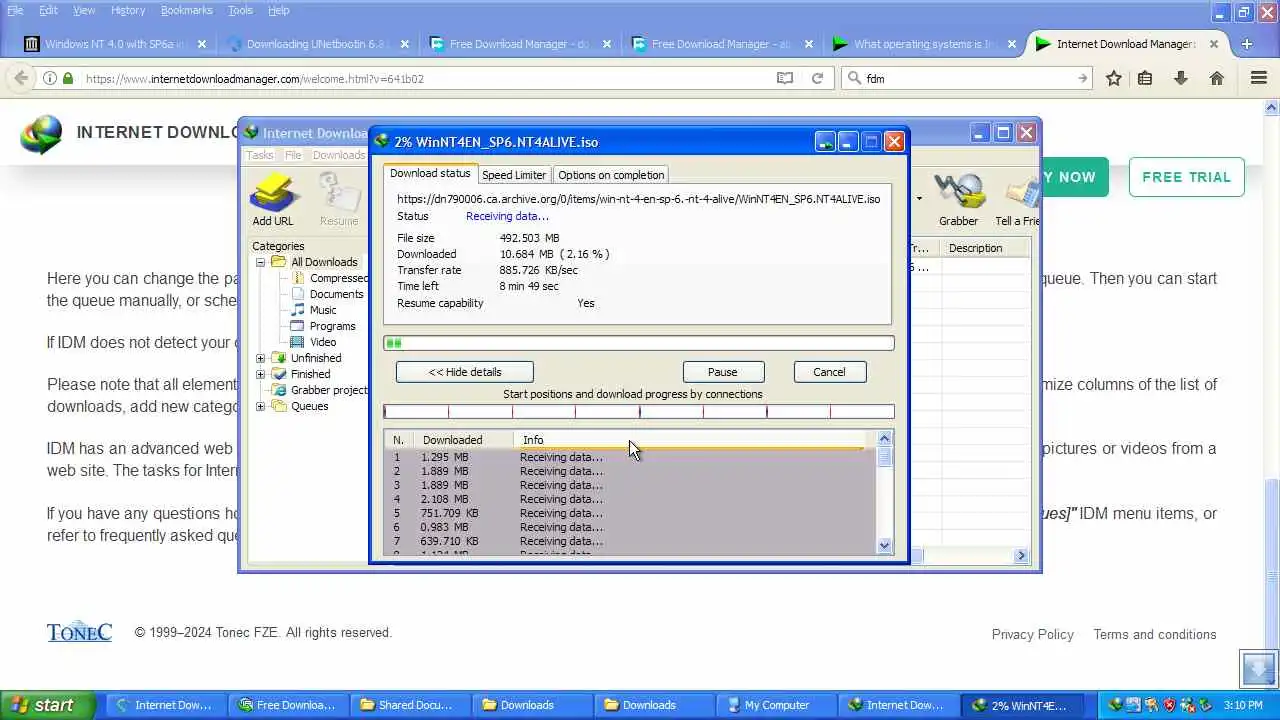The width and height of the screenshot is (1280, 720).
Task: Go to the Firefox home icon
Action: 1217,78
